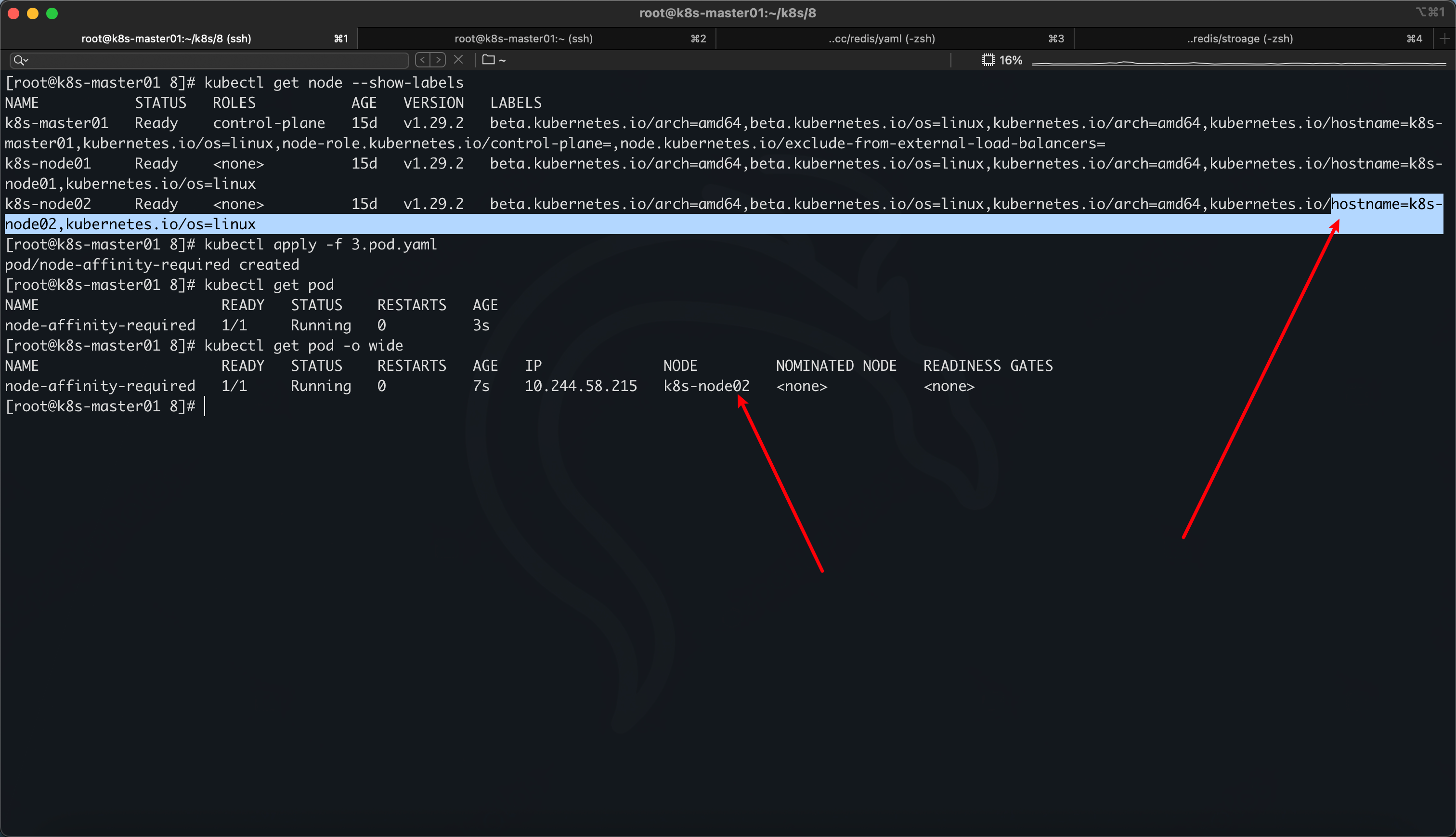The width and height of the screenshot is (1456, 837).
Task: Click the 16% CPU usage label
Action: pos(1011,60)
